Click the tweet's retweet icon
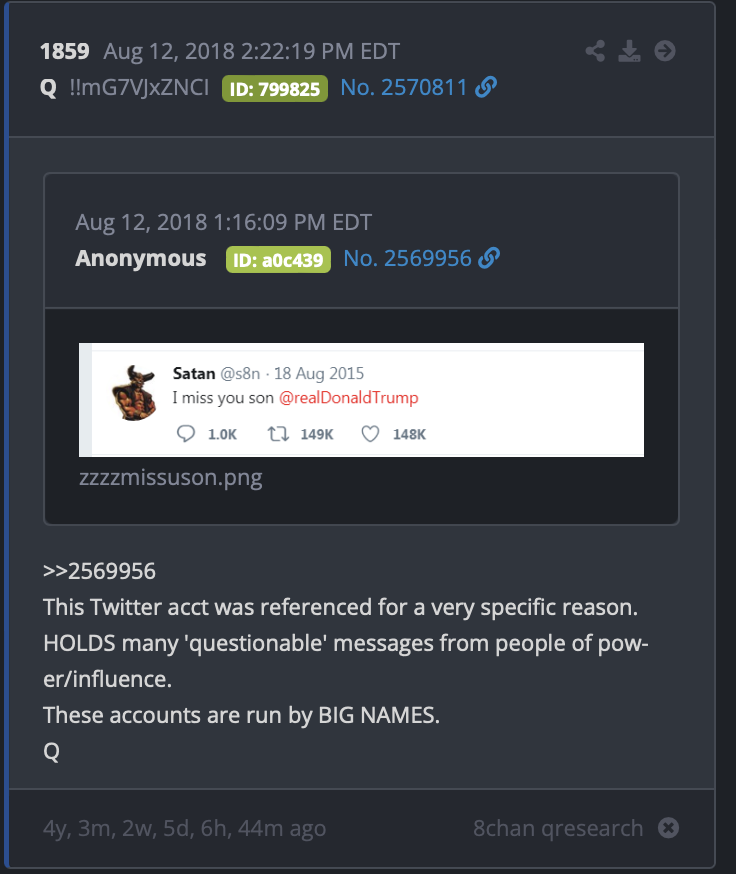The image size is (736, 874). tap(278, 434)
